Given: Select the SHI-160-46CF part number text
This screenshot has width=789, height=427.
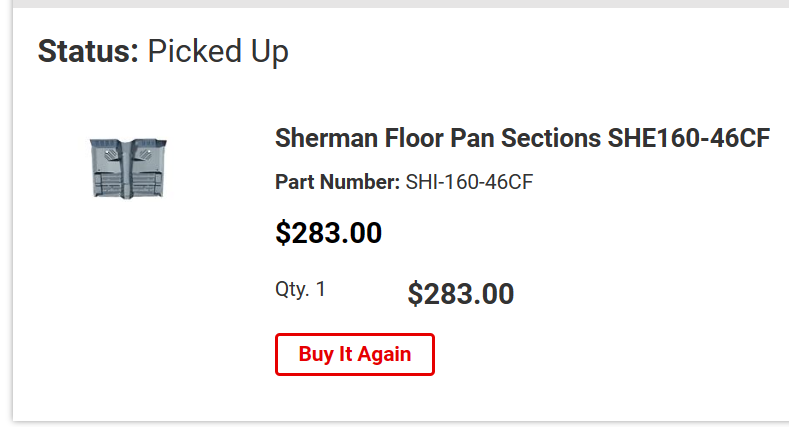Looking at the screenshot, I should [469, 182].
